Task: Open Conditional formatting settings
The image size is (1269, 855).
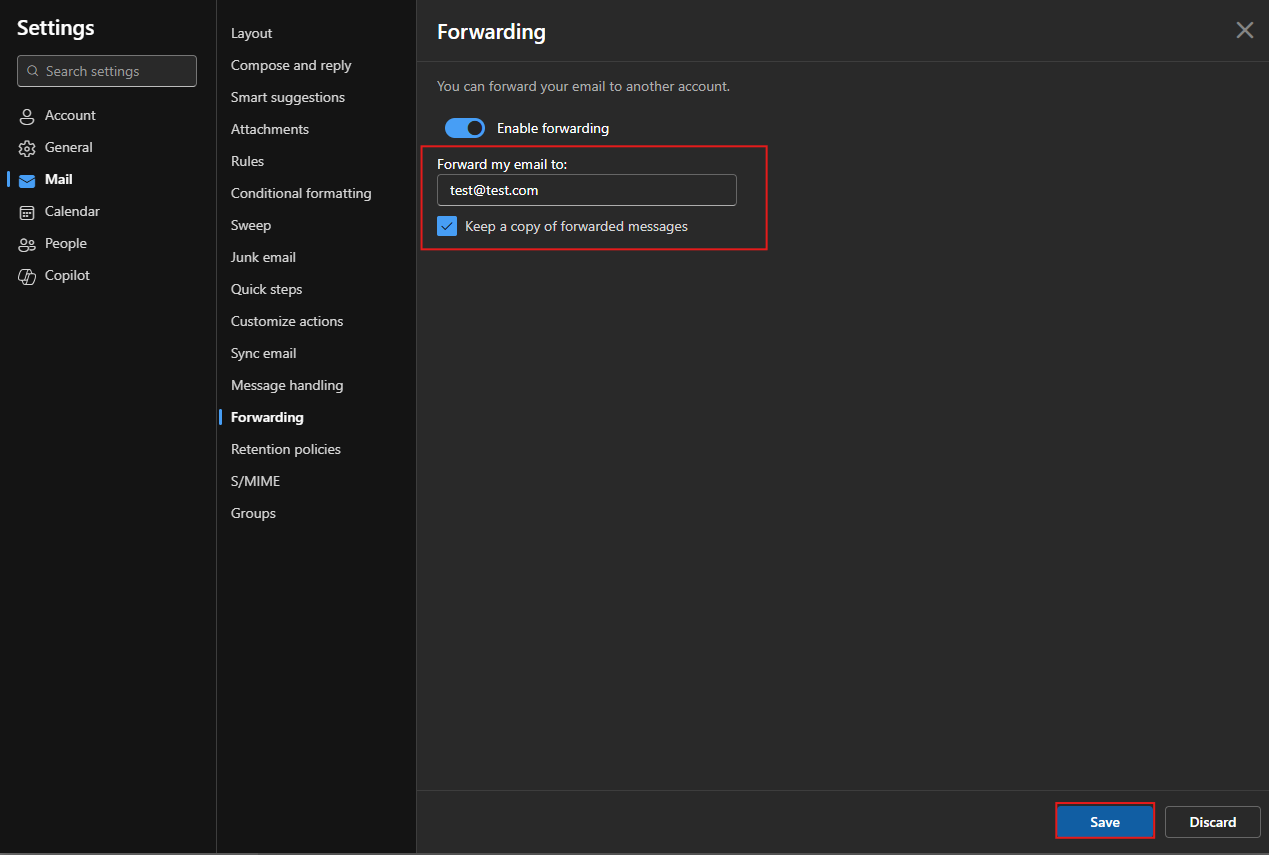Action: pos(301,193)
